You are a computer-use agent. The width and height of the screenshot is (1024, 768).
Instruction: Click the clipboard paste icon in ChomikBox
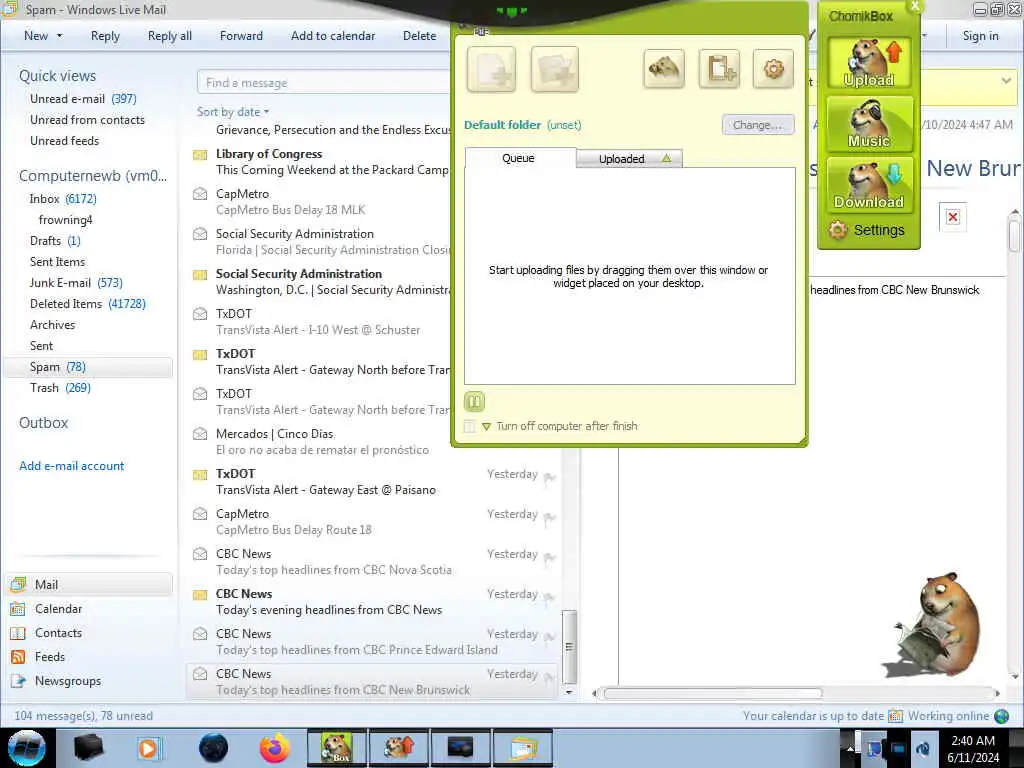[x=719, y=69]
